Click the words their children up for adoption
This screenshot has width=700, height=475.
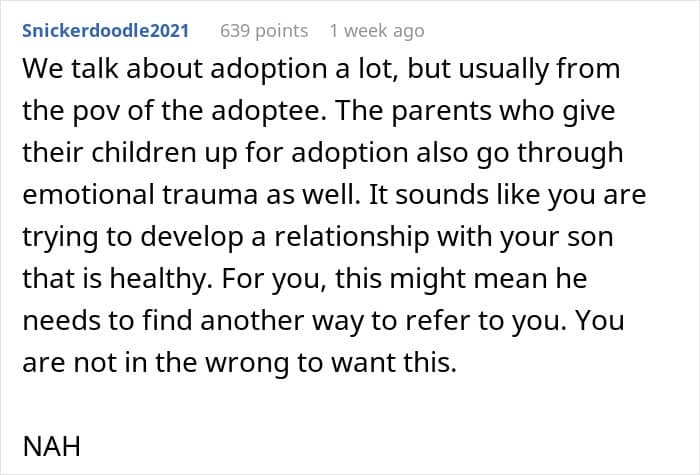tap(216, 153)
